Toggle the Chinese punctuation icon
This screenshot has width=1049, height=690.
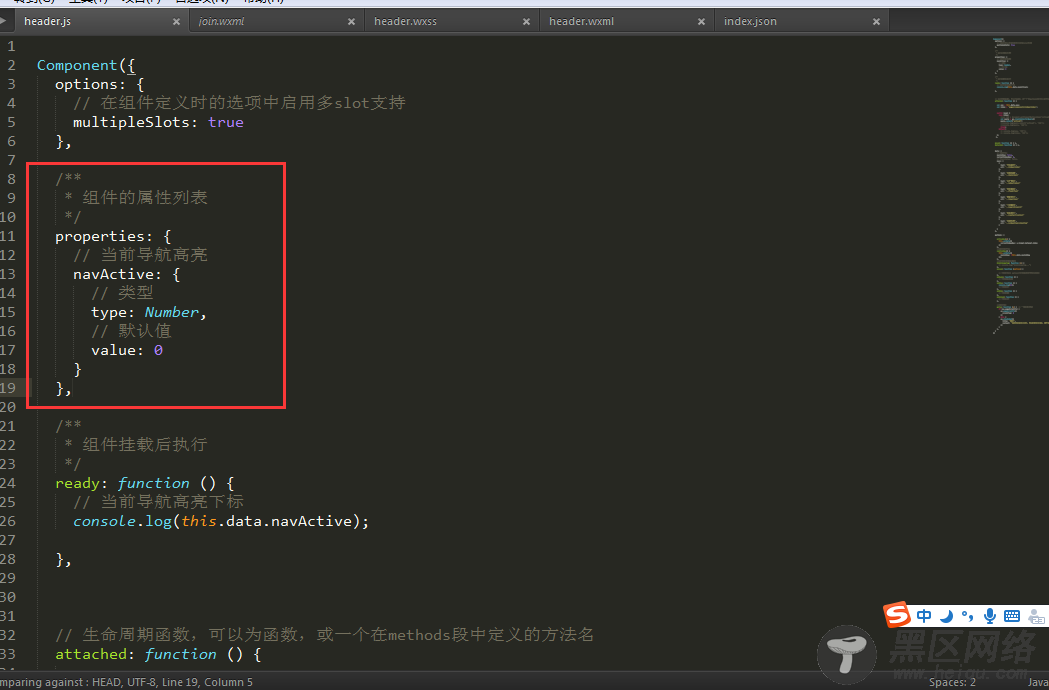(x=967, y=616)
